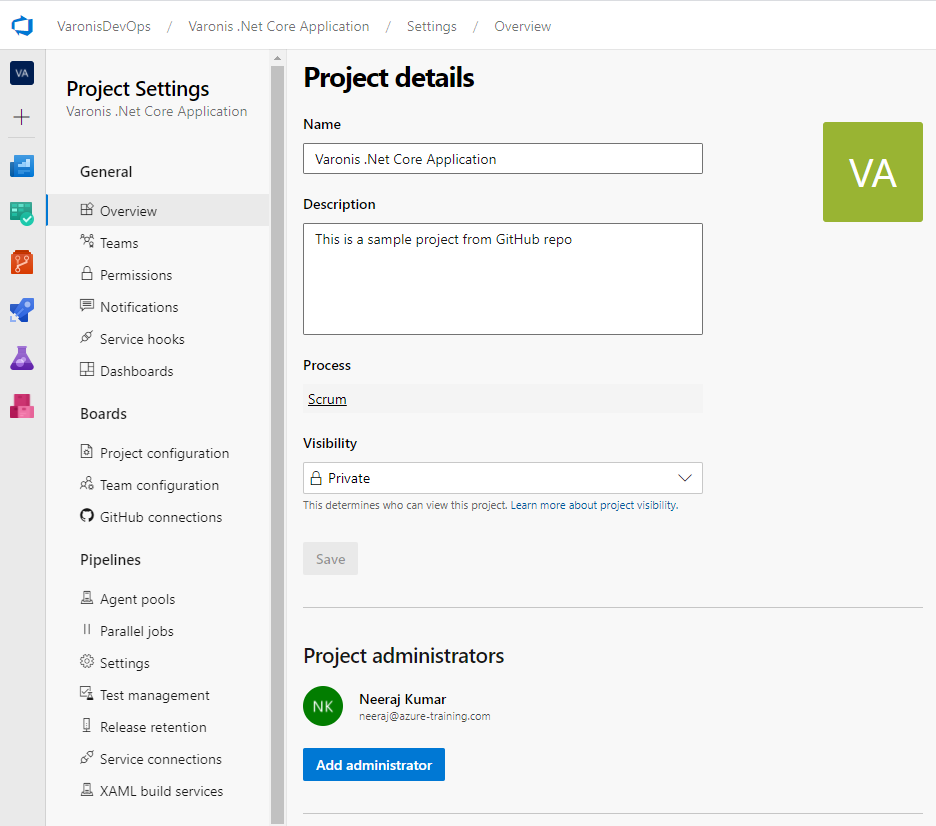Click the Save button

[x=330, y=559]
